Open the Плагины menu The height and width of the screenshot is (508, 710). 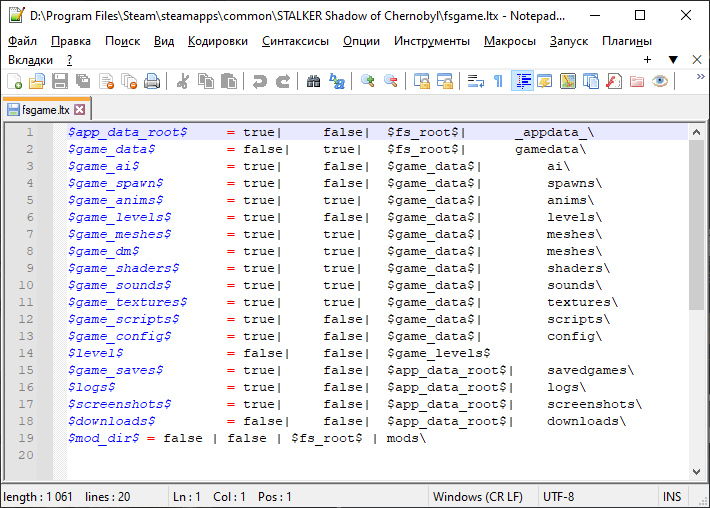pyautogui.click(x=627, y=41)
